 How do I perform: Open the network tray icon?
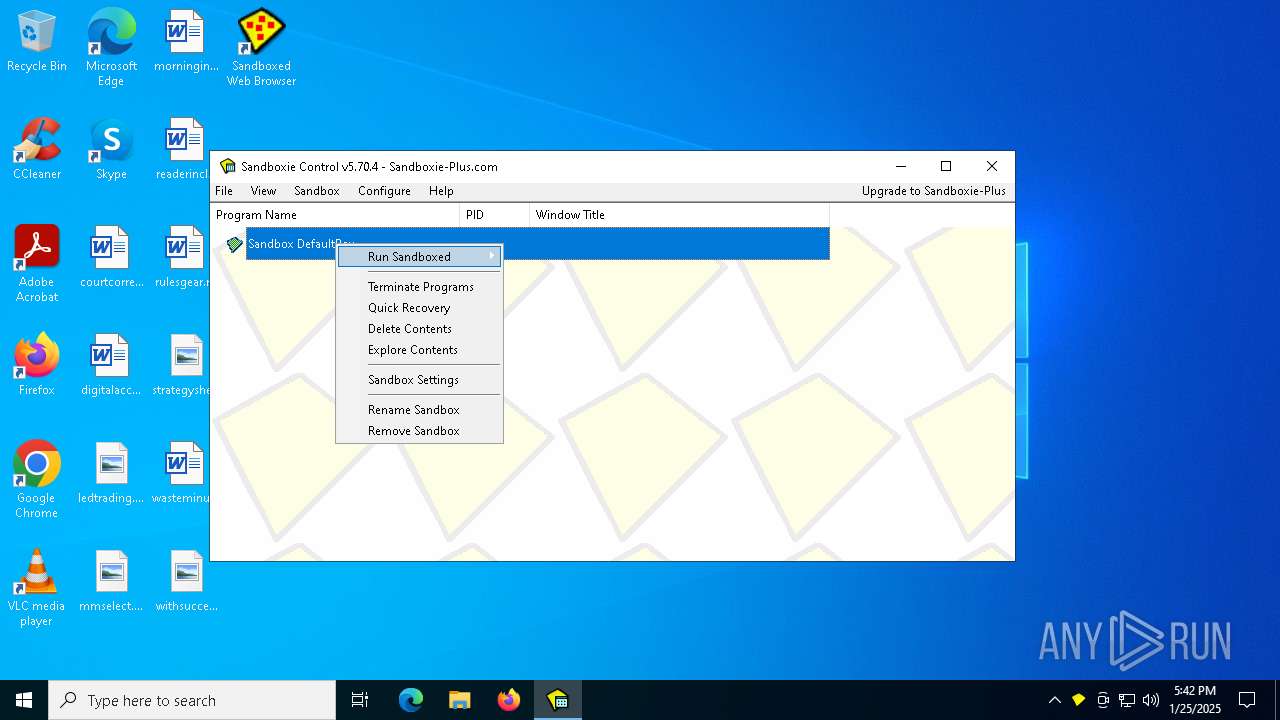1127,700
